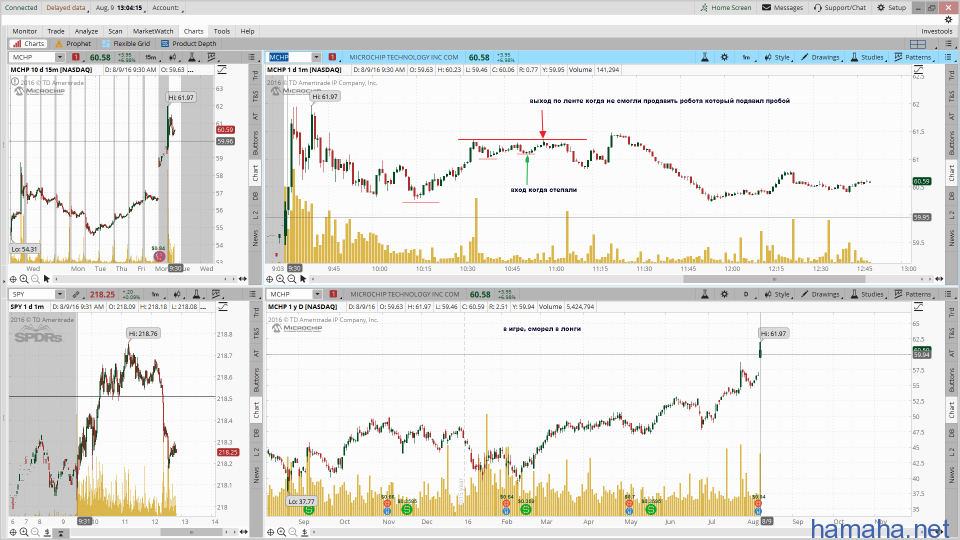Open chart settings gear on MCHP 1m chart
This screenshot has height=540, width=960.
[724, 58]
